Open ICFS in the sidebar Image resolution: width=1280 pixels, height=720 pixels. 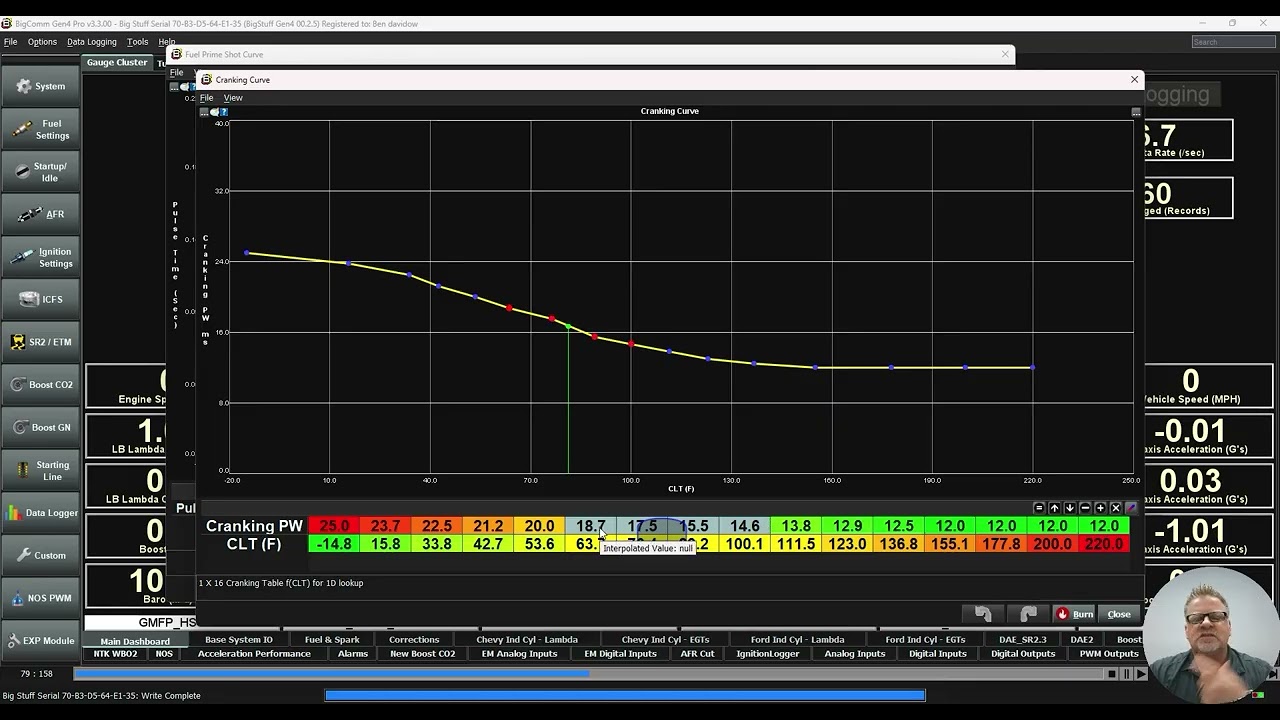[40, 299]
